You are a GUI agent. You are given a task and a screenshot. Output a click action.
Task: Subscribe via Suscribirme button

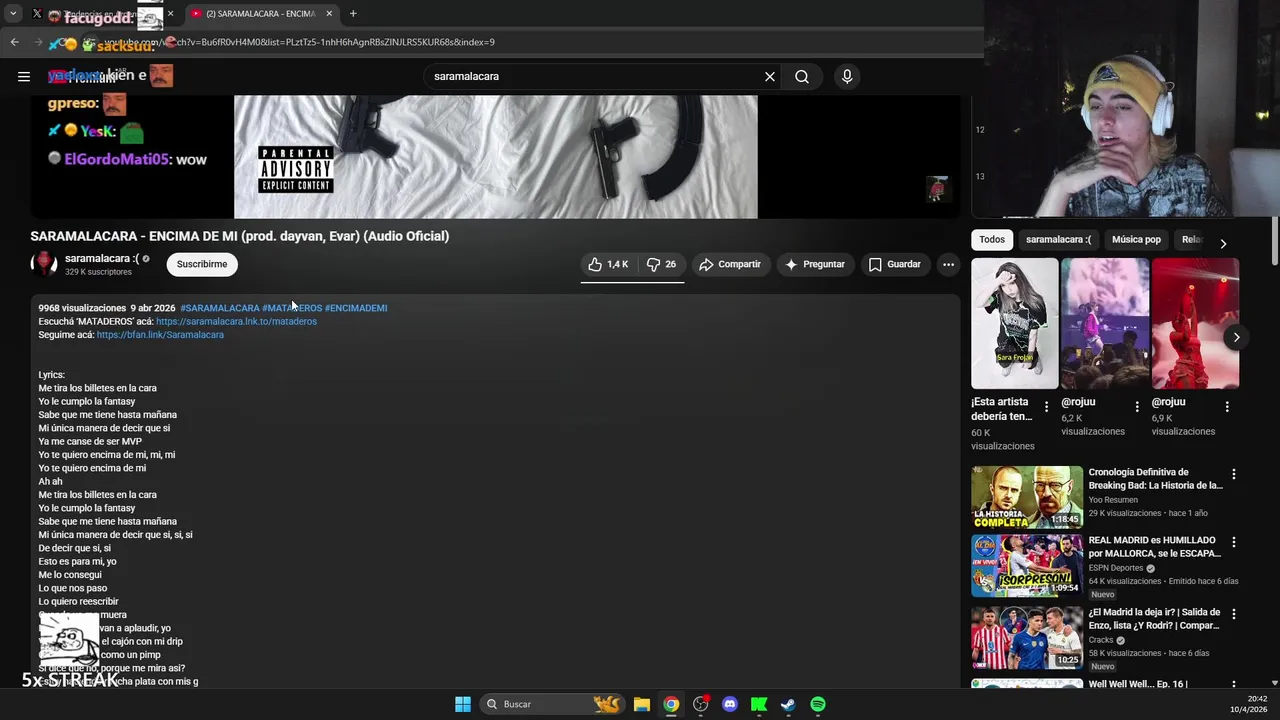click(202, 264)
